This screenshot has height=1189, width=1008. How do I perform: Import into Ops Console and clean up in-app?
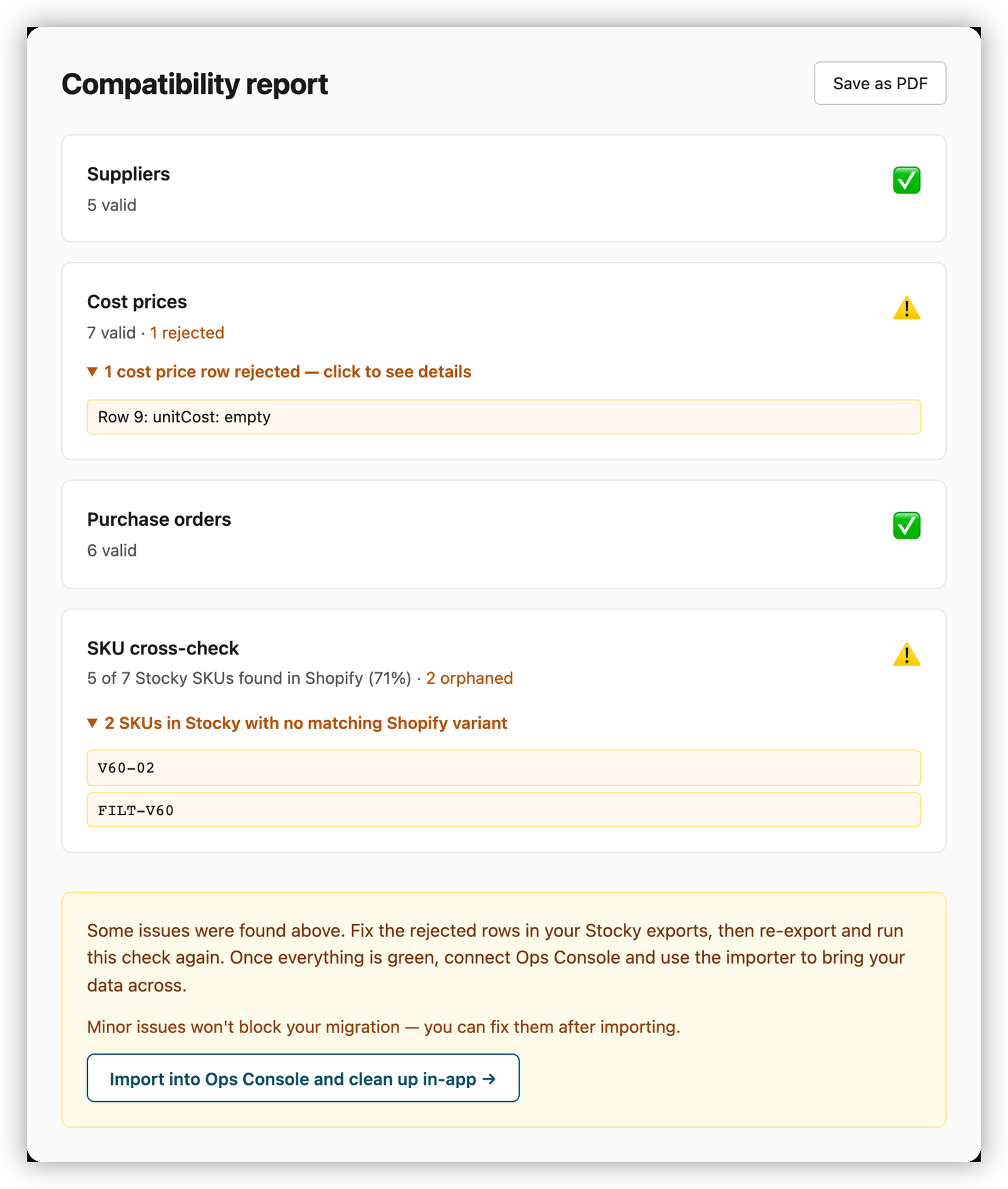303,1078
